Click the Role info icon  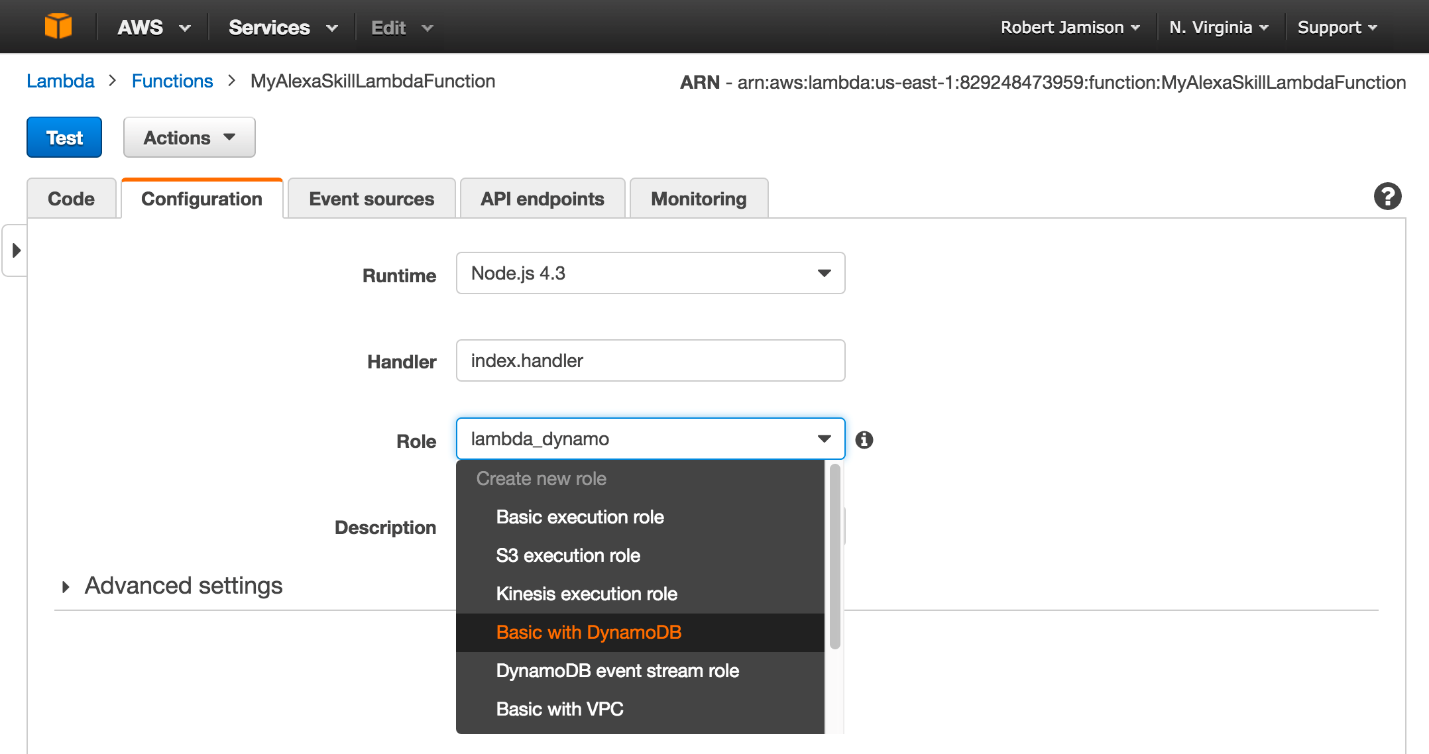point(865,439)
